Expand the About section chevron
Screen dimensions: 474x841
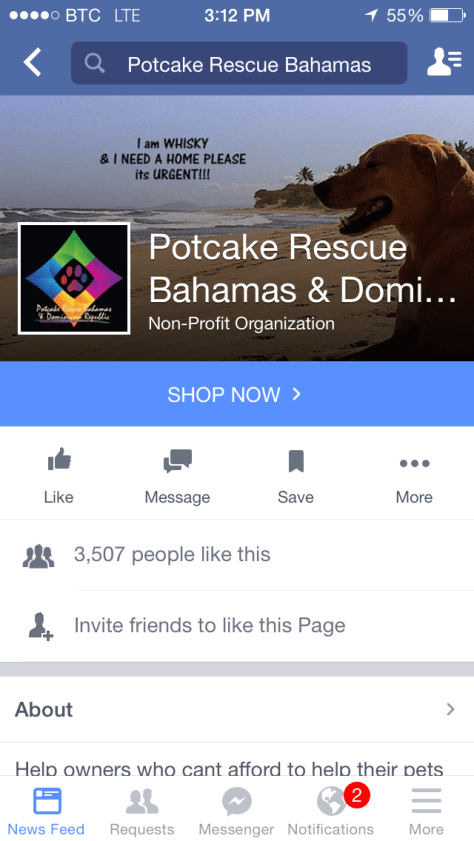click(x=450, y=710)
